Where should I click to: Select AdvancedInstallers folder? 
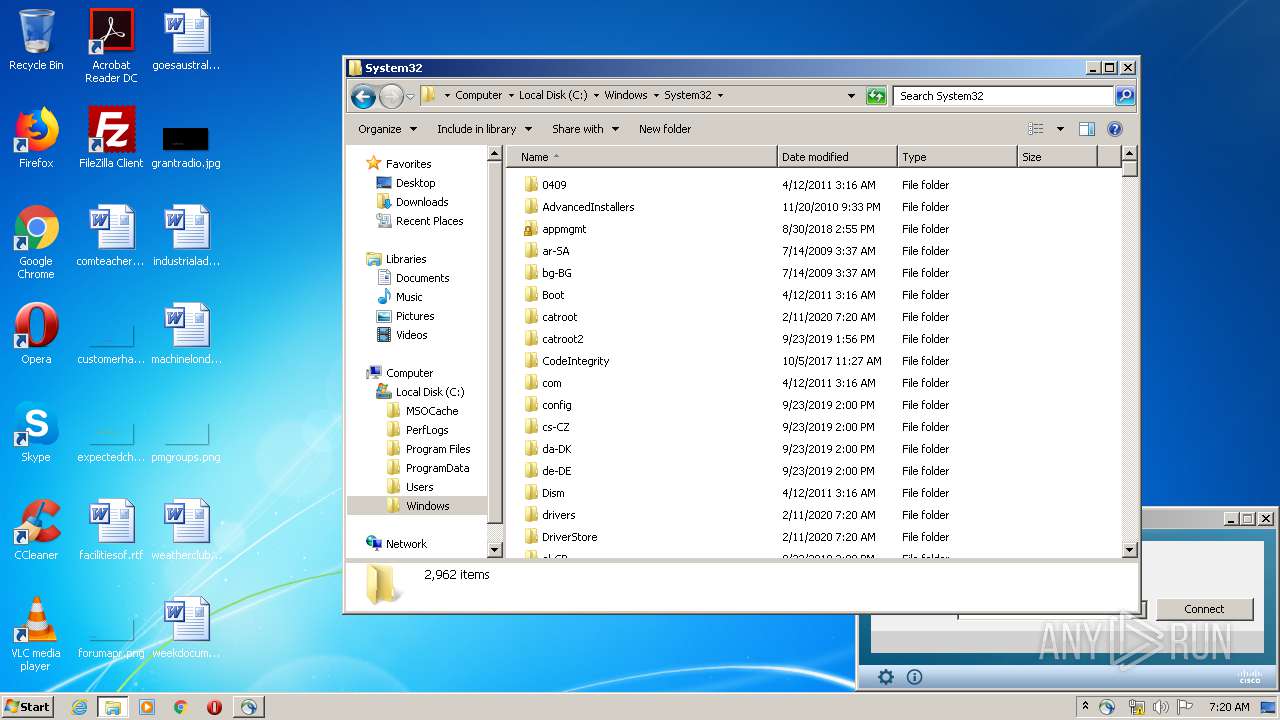click(588, 207)
